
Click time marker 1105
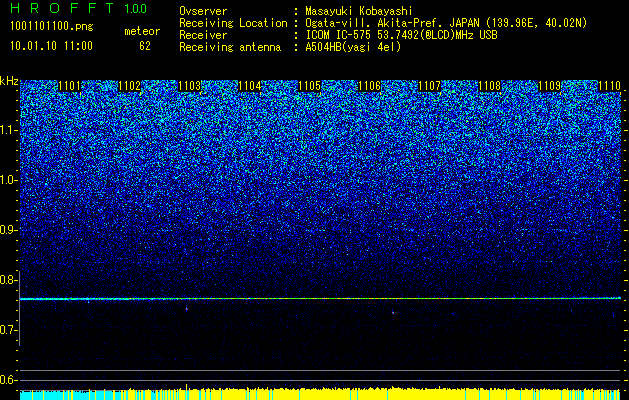tap(310, 86)
